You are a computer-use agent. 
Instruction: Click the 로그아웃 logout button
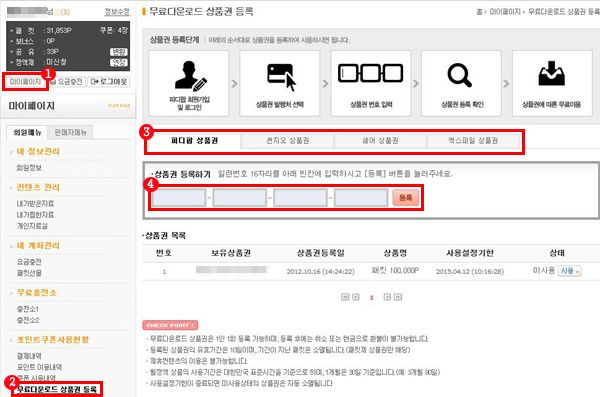[x=109, y=82]
